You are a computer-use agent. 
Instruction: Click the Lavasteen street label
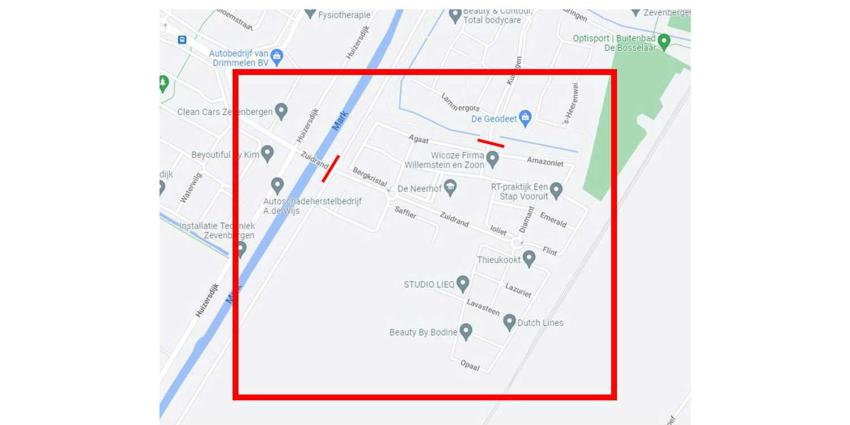(483, 307)
